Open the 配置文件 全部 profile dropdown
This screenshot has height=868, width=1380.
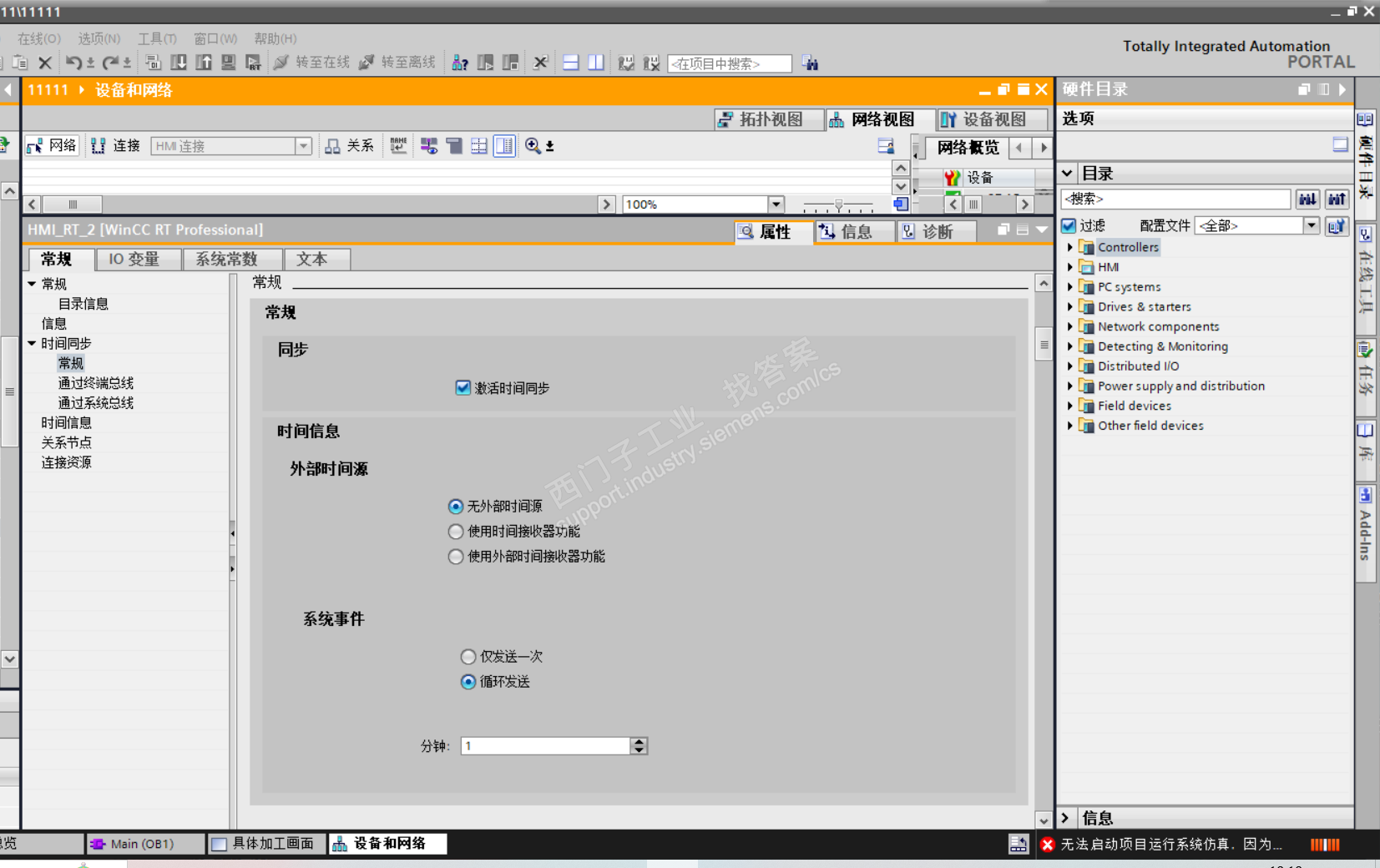coord(1311,225)
